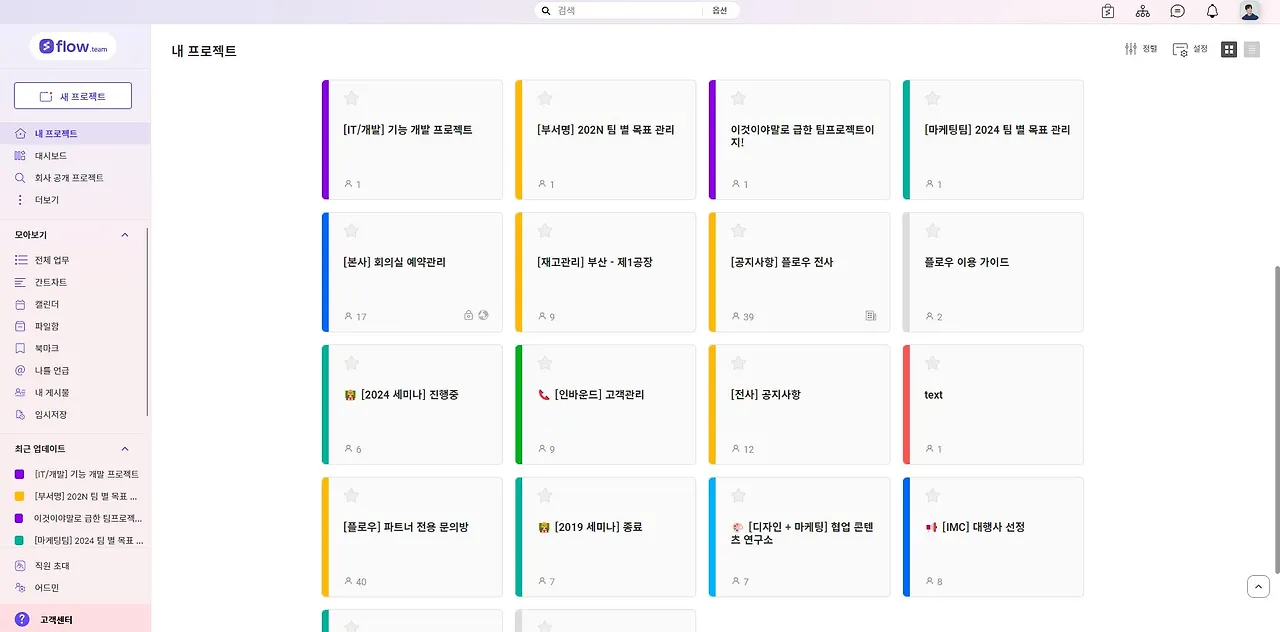Open the 정렬 sort options

point(1141,49)
